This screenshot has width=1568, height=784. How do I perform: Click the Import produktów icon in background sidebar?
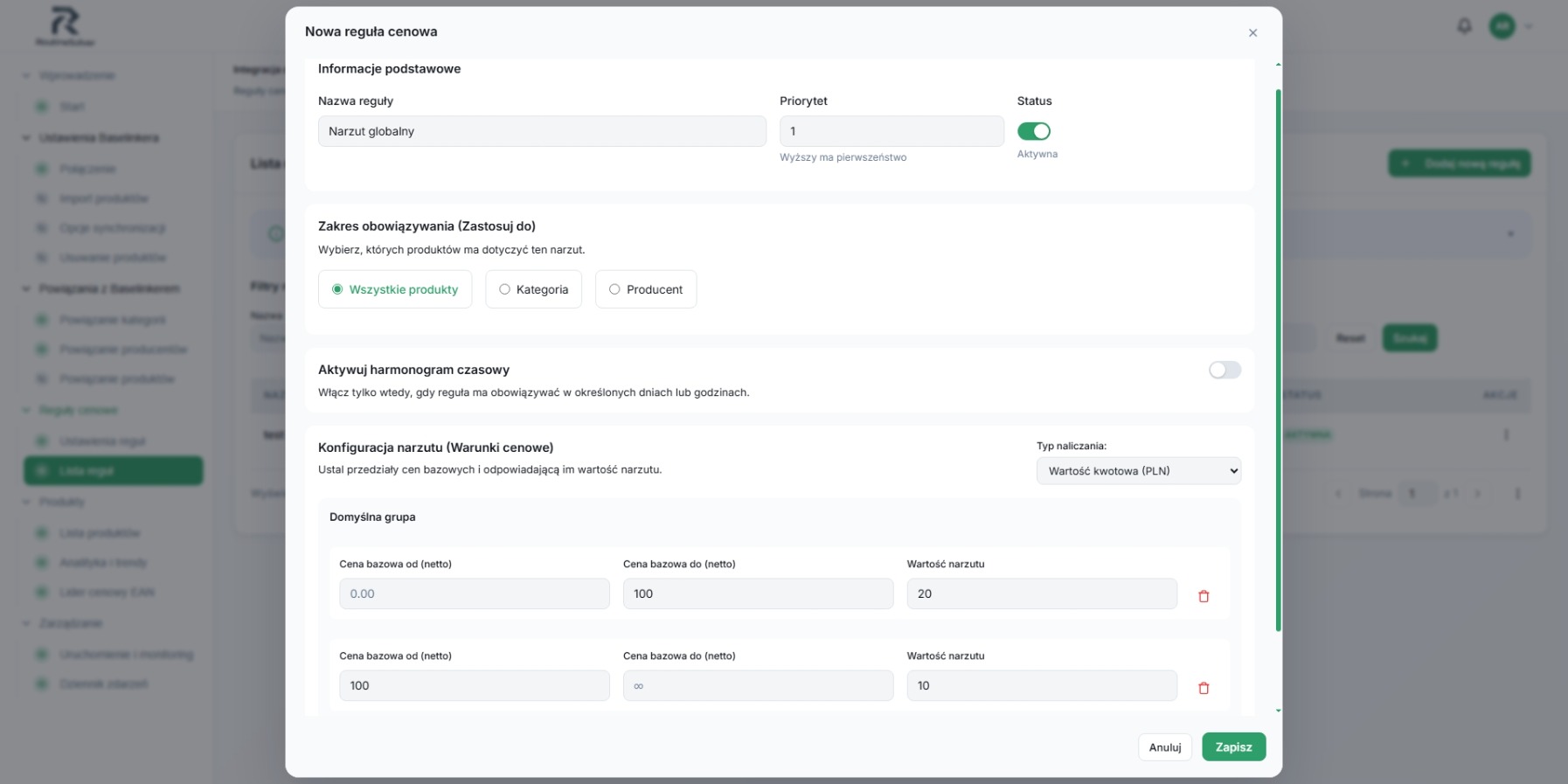42,198
